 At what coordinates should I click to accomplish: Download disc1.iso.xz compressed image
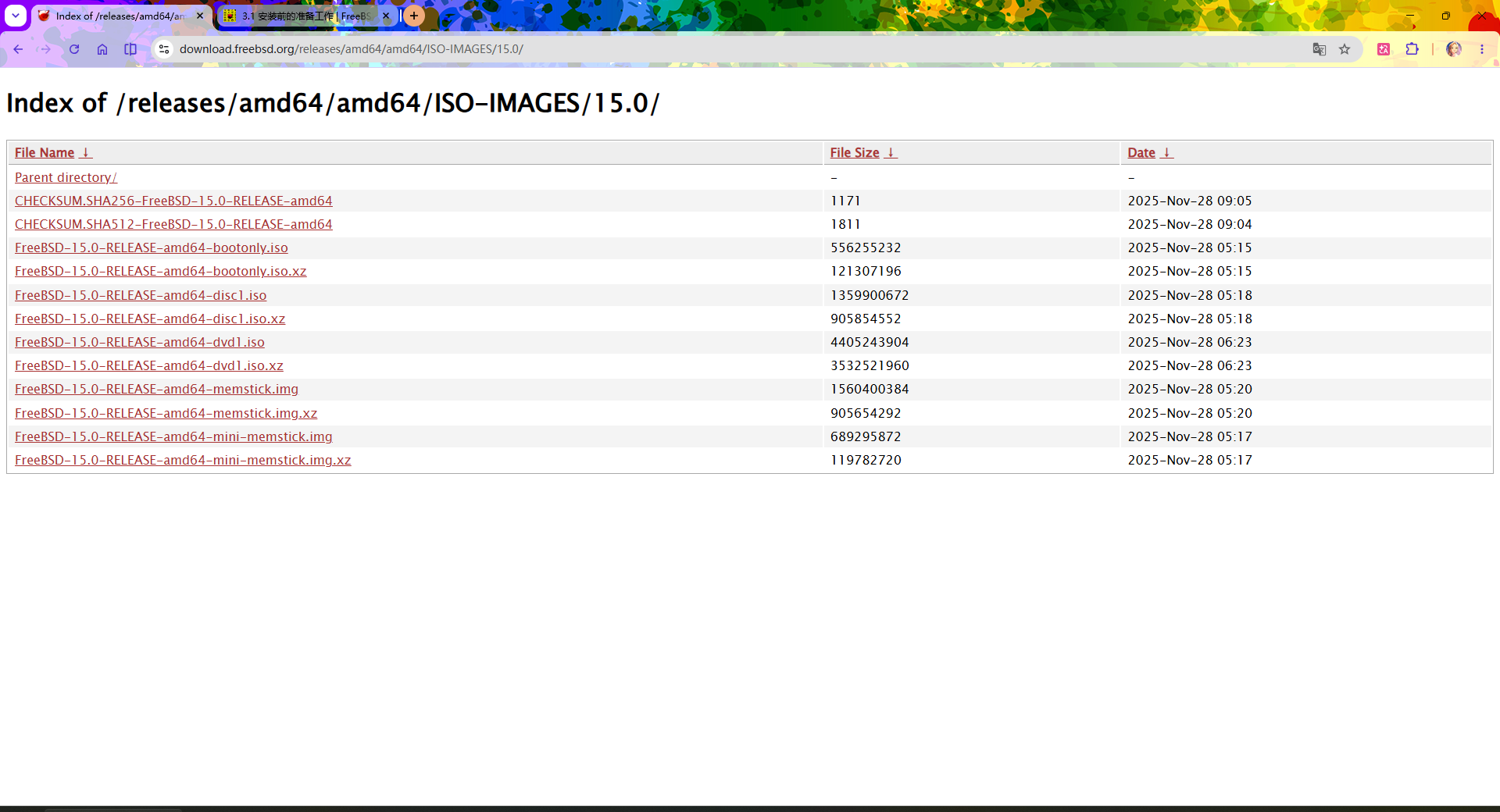(150, 319)
